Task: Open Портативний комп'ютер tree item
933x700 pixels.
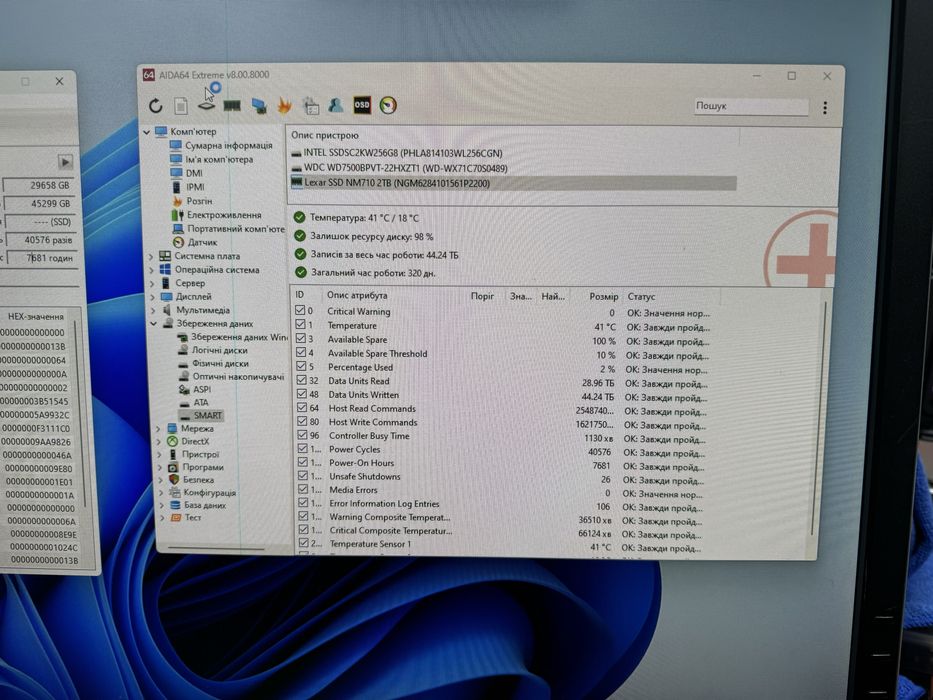Action: pyautogui.click(x=236, y=229)
